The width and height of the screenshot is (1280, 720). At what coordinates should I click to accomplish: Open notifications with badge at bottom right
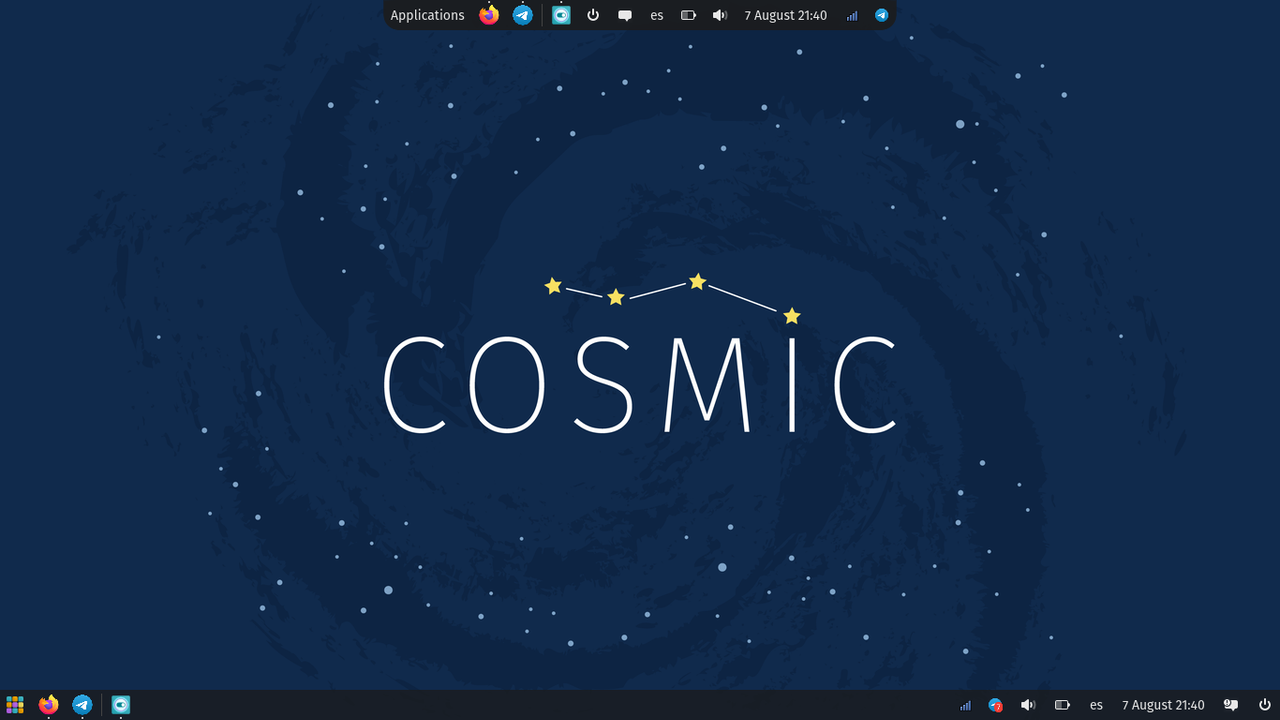(1229, 705)
